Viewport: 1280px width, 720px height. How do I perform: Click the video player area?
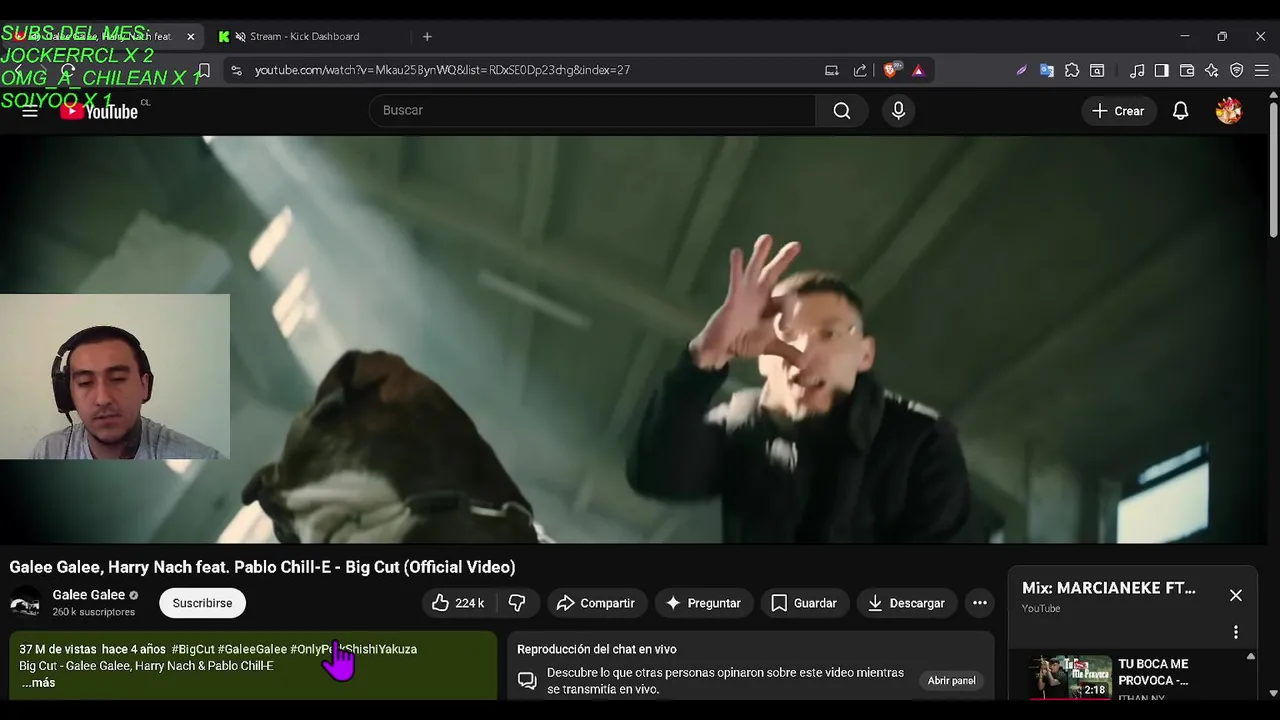(632, 339)
